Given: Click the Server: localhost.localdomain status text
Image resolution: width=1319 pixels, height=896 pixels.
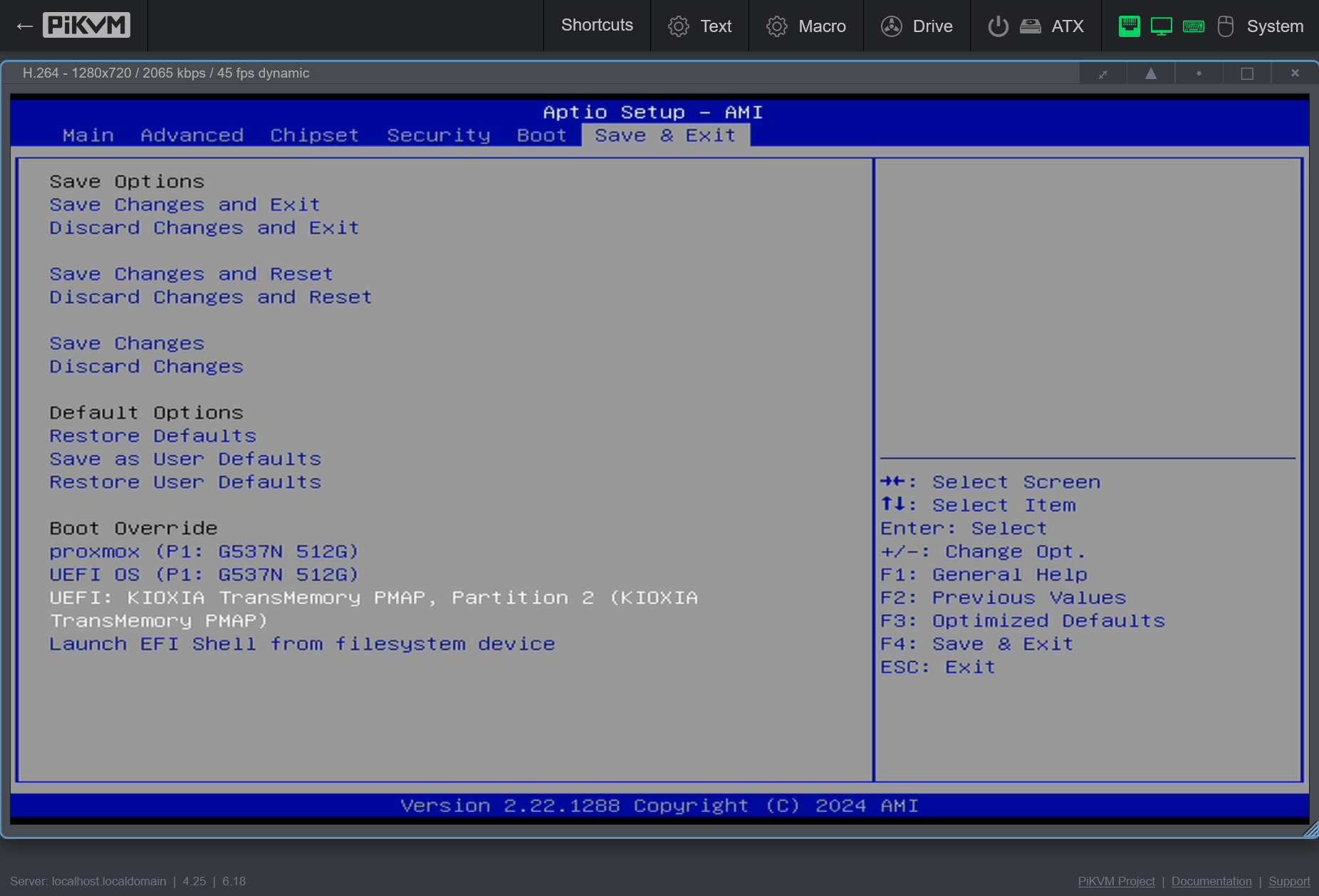Looking at the screenshot, I should point(88,881).
